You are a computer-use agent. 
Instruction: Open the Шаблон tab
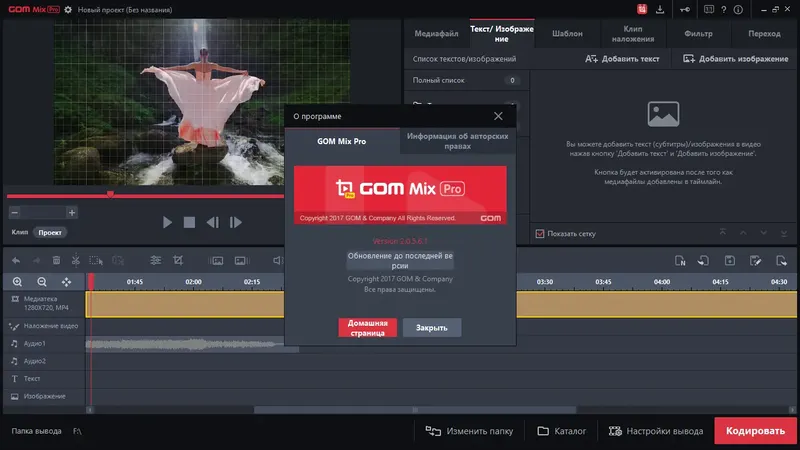(567, 34)
